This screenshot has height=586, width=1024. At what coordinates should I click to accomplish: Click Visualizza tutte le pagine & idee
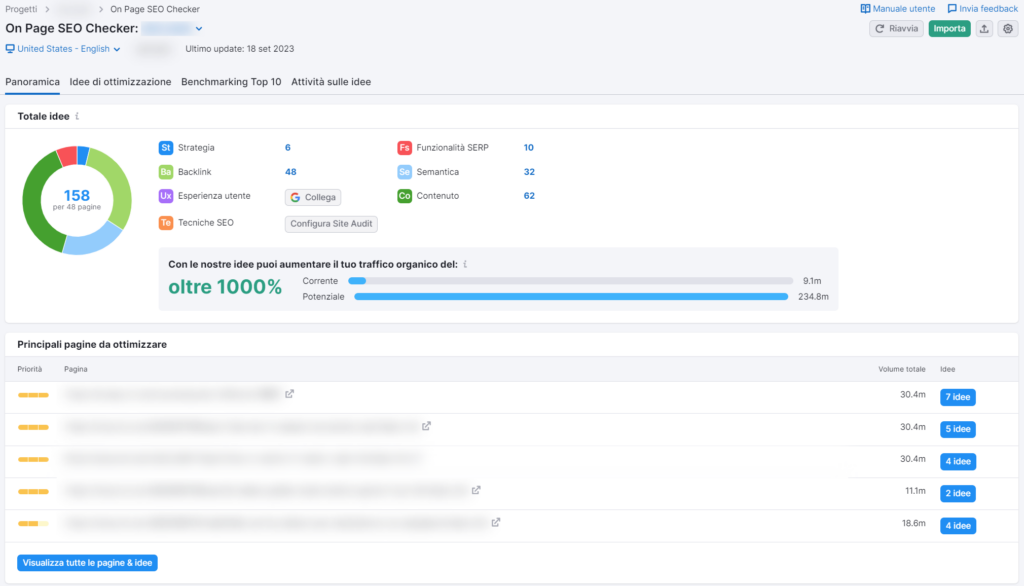(87, 562)
